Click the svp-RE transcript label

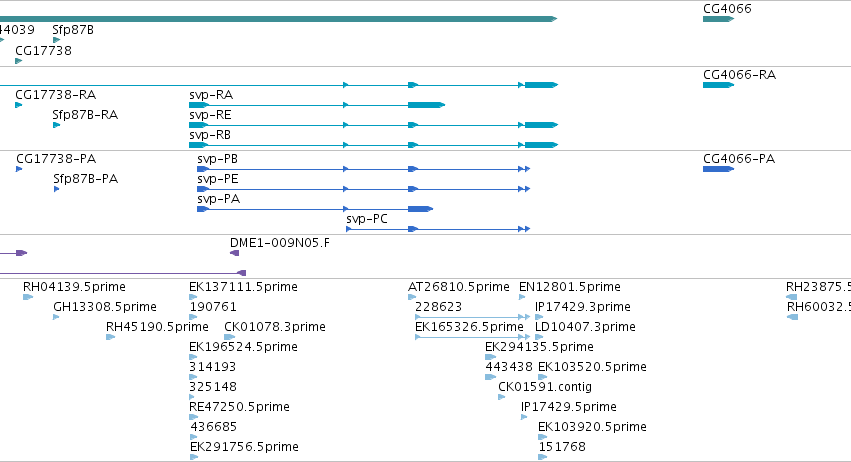[210, 115]
